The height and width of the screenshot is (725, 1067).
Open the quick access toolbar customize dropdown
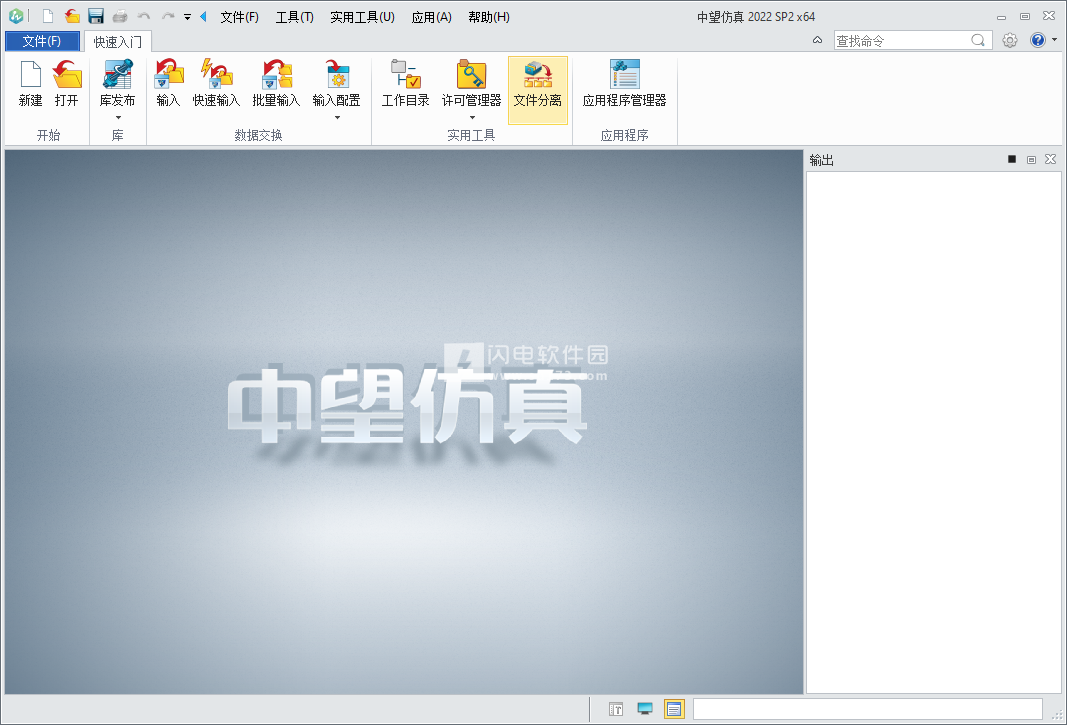[x=187, y=17]
